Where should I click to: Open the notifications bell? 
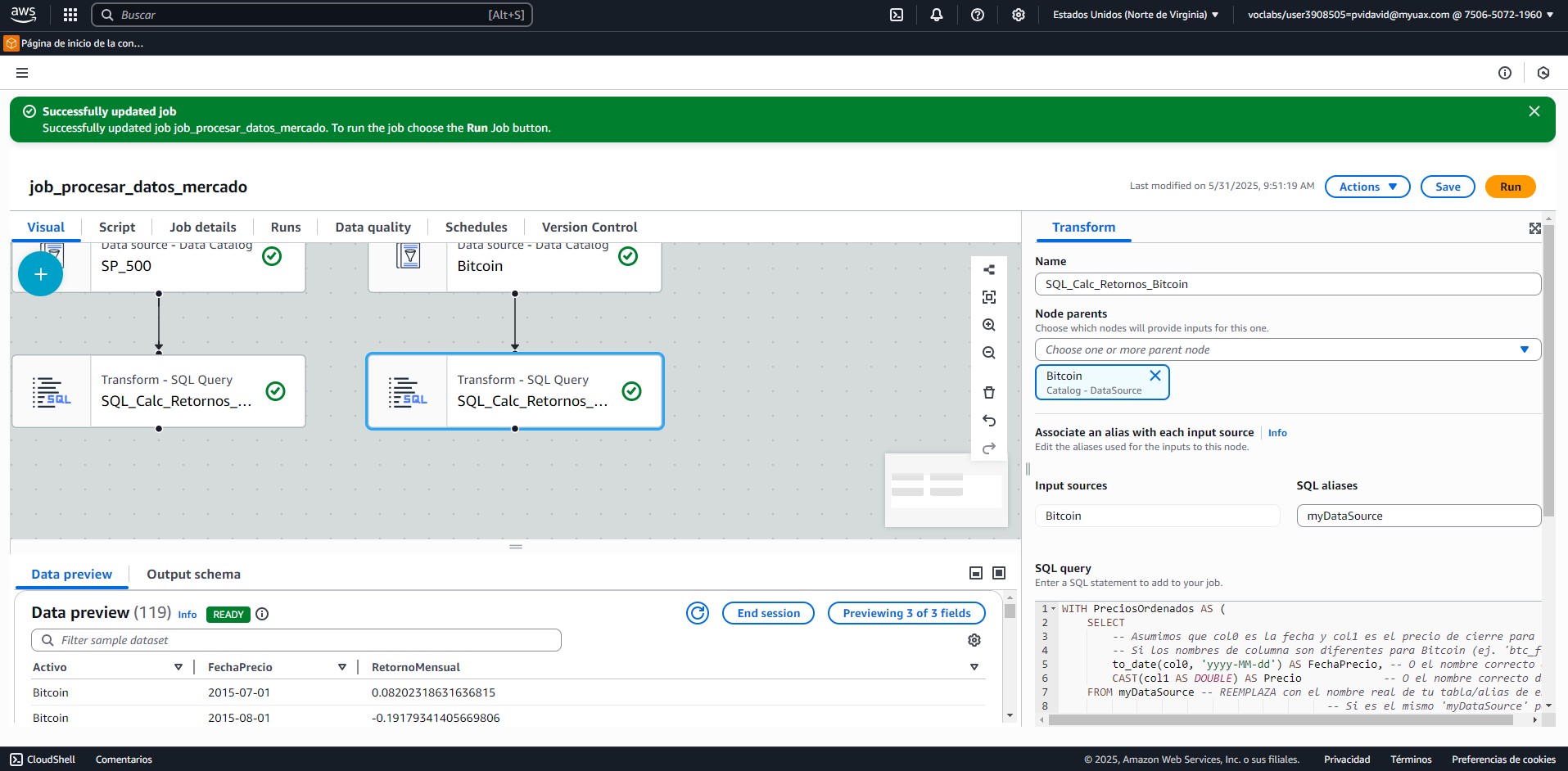937,15
